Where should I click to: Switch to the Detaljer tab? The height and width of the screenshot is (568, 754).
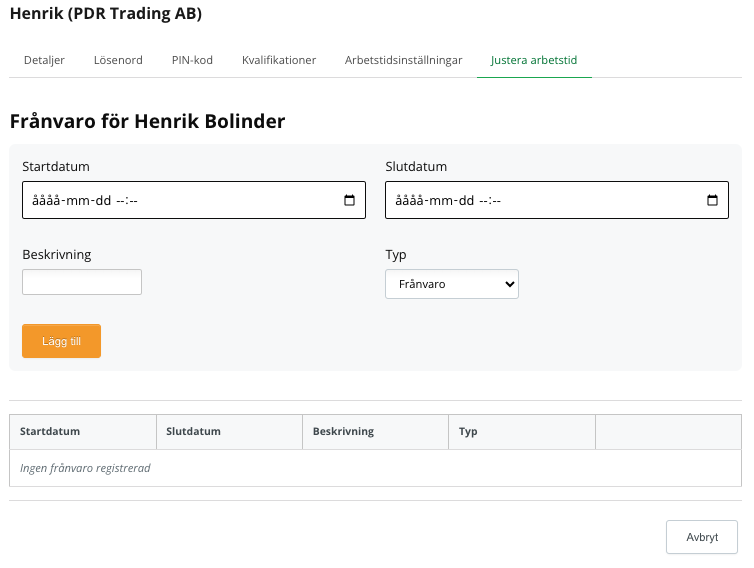(x=44, y=60)
